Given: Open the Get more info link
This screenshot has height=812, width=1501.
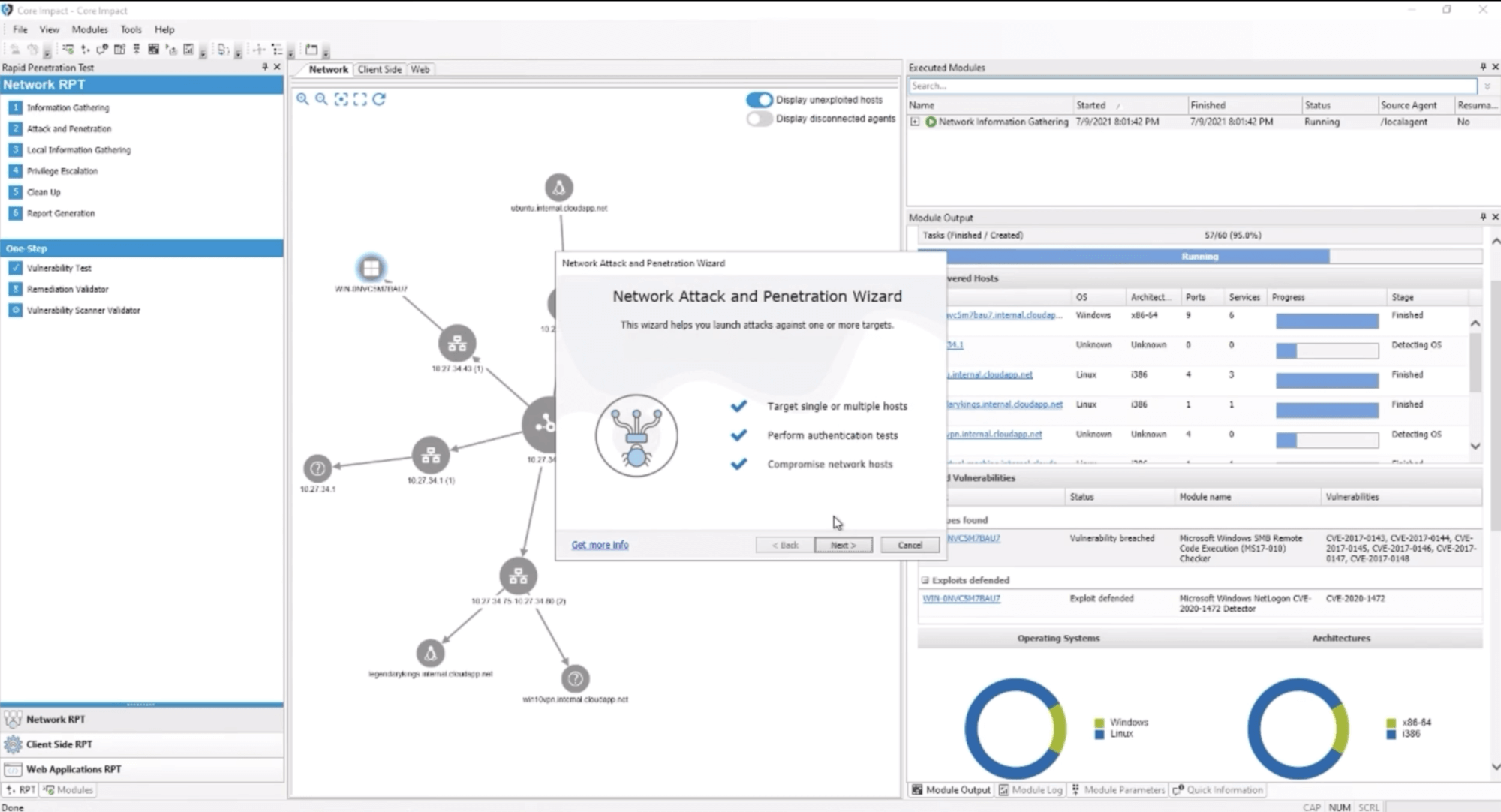Looking at the screenshot, I should 600,545.
